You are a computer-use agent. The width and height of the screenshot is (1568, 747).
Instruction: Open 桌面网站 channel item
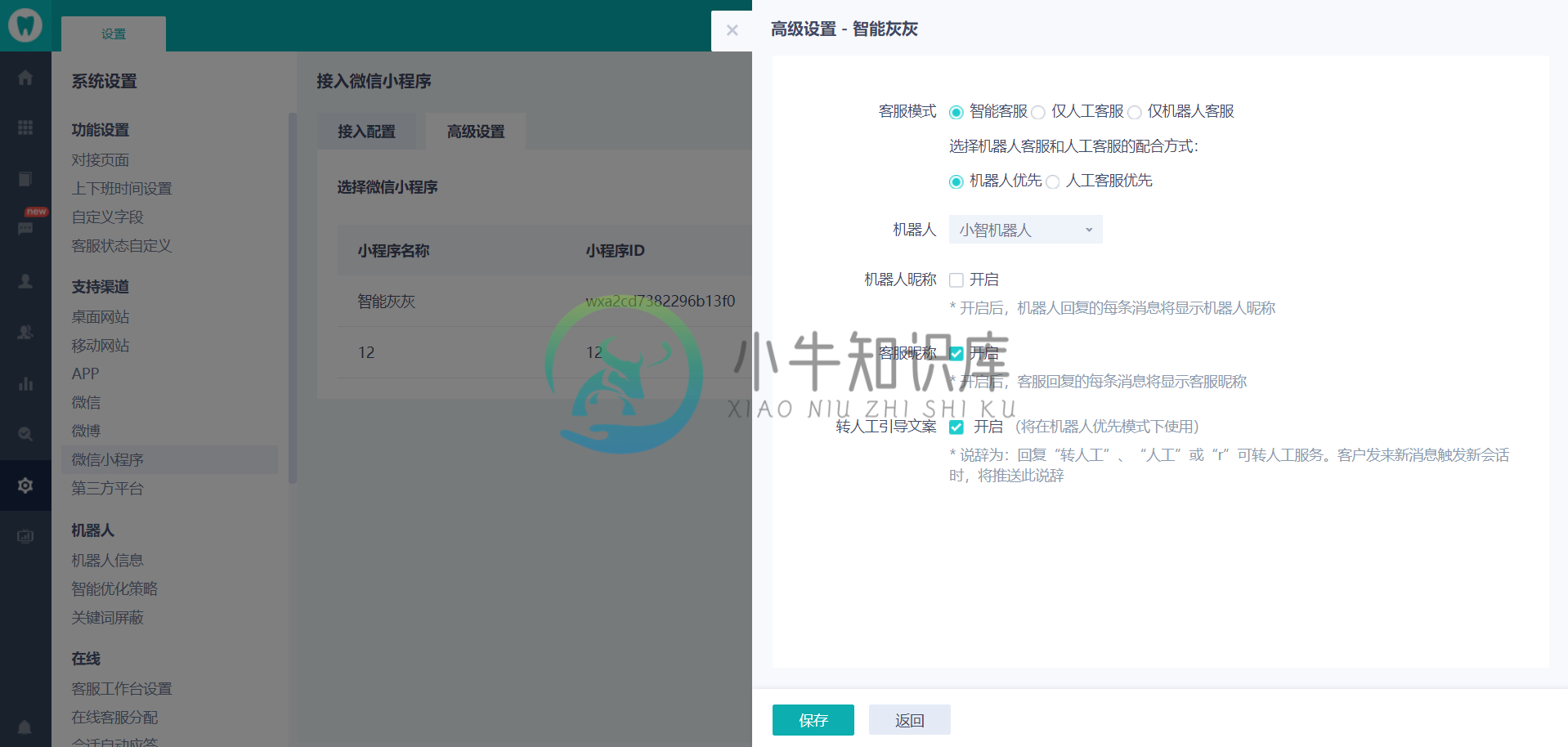pyautogui.click(x=101, y=317)
